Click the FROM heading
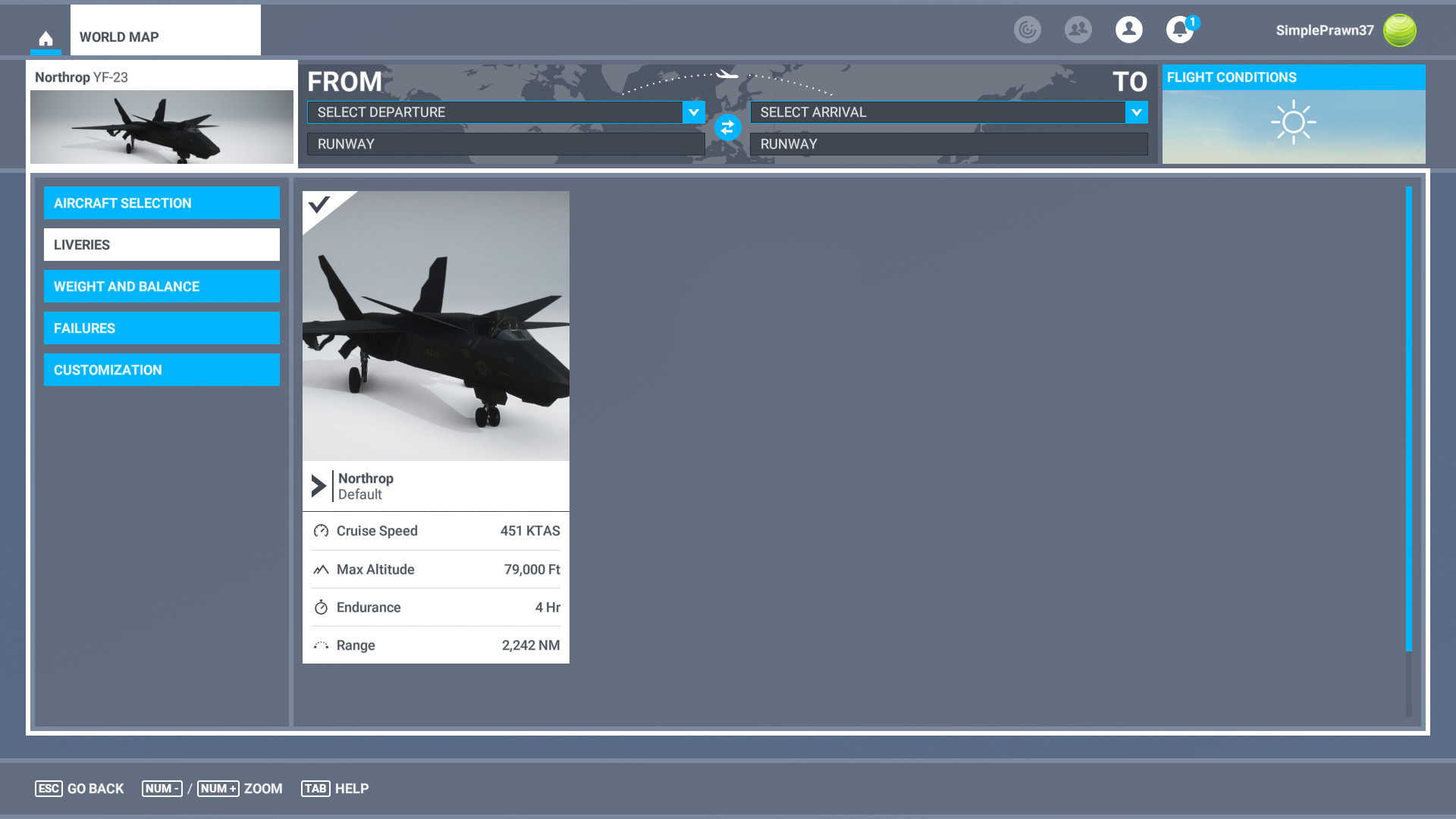The width and height of the screenshot is (1456, 819). pyautogui.click(x=344, y=82)
